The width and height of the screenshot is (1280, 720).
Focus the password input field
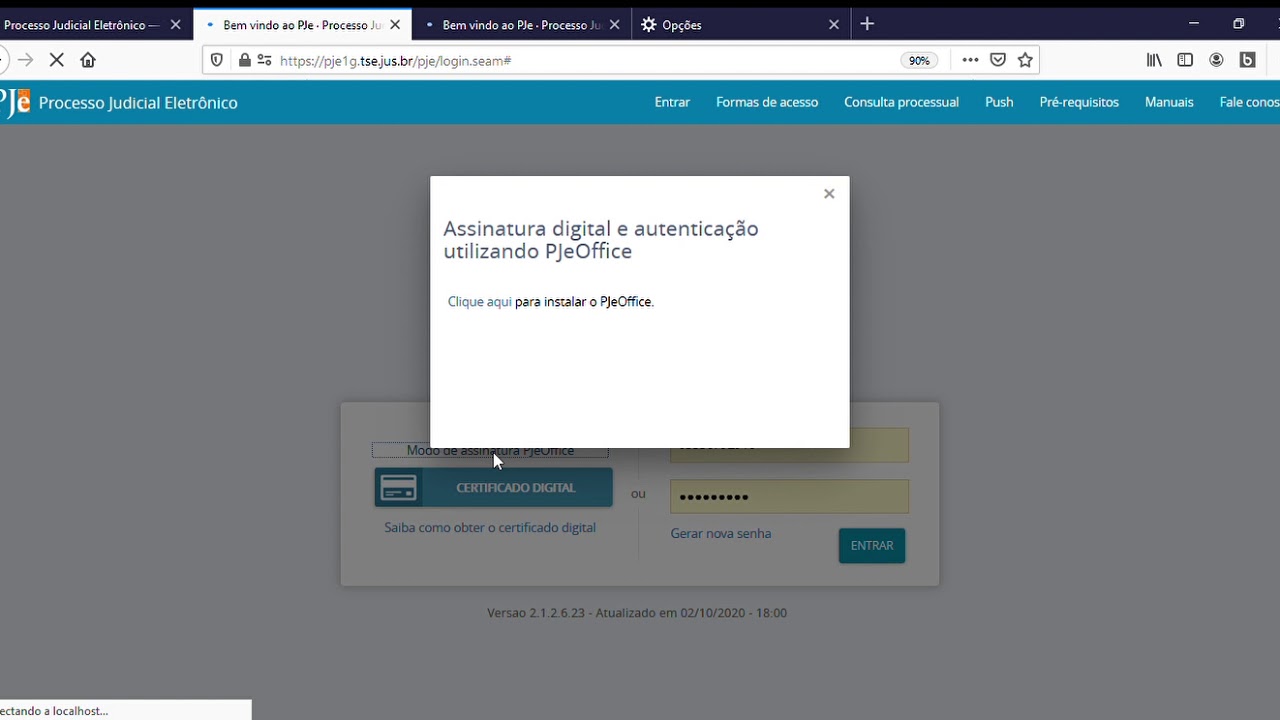point(789,497)
